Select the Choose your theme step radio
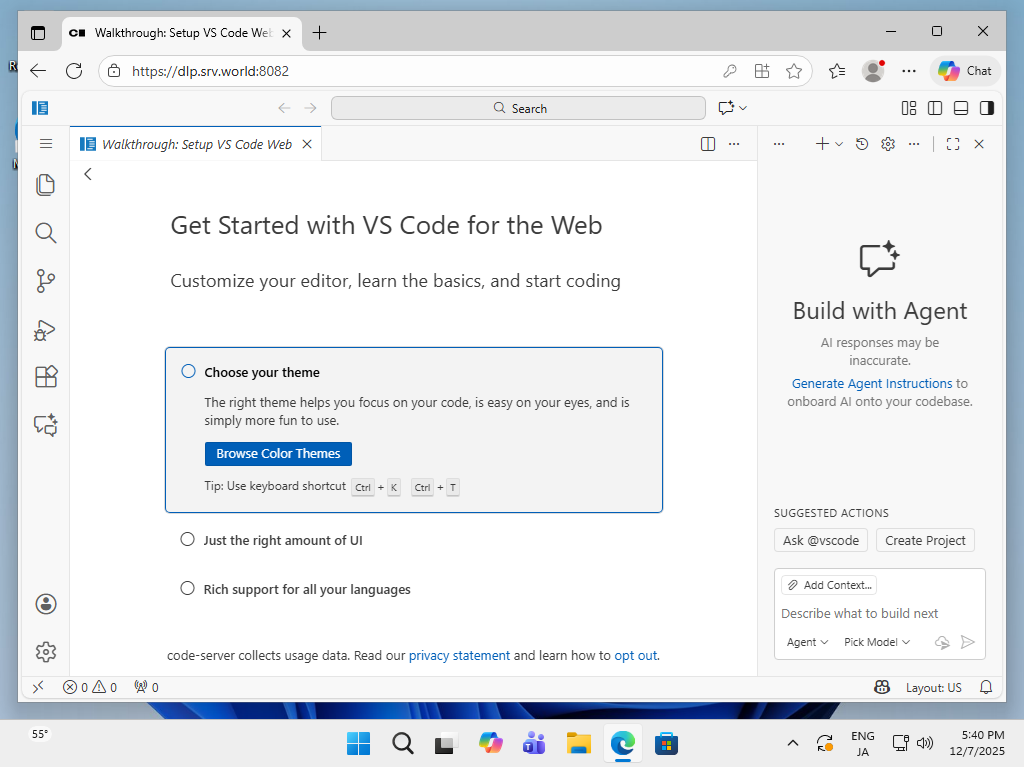 (188, 372)
